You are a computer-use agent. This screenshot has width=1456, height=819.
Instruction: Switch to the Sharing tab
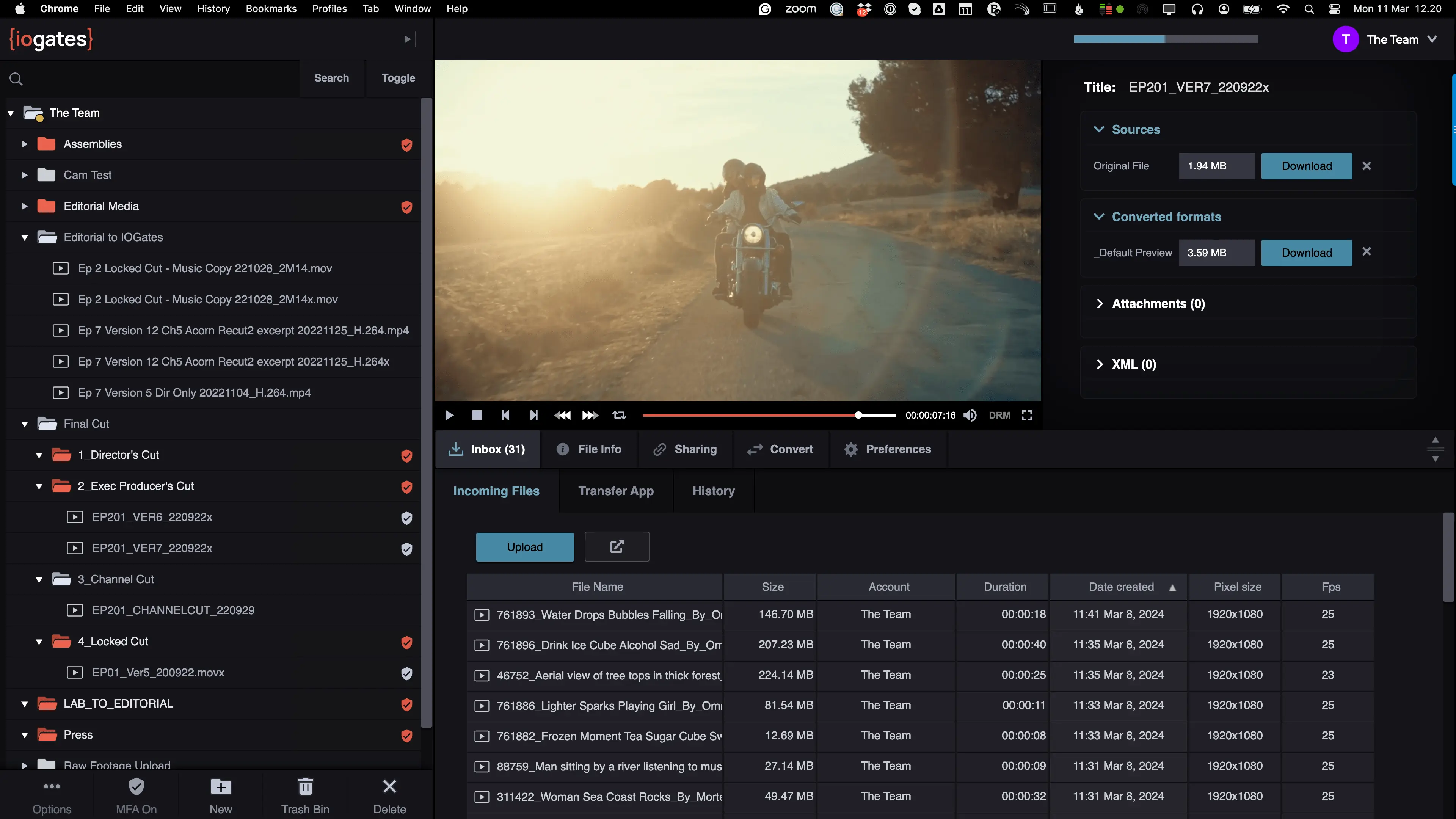tap(685, 449)
